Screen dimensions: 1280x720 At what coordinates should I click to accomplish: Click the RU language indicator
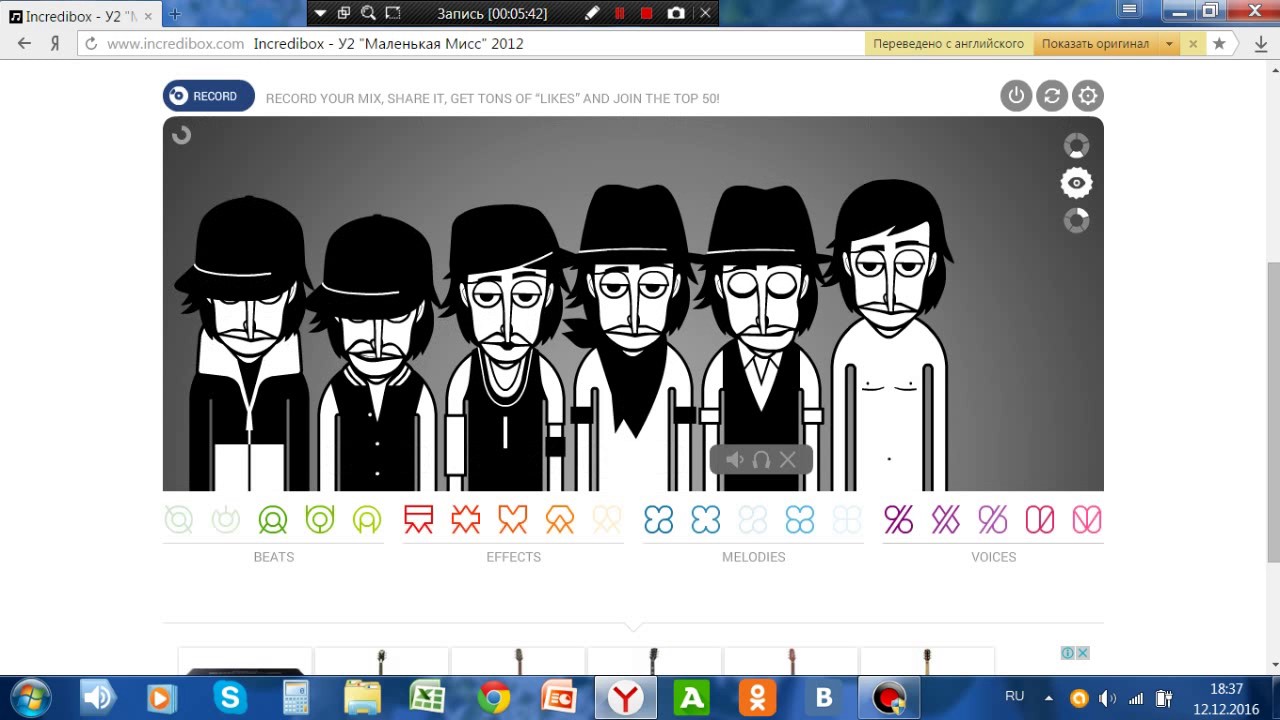coord(1014,696)
